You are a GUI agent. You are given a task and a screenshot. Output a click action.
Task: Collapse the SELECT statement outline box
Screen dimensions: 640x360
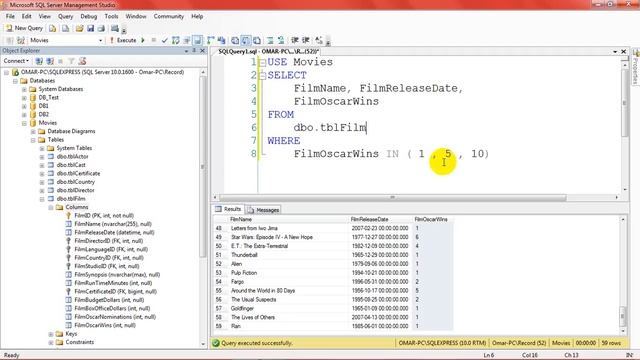click(263, 76)
